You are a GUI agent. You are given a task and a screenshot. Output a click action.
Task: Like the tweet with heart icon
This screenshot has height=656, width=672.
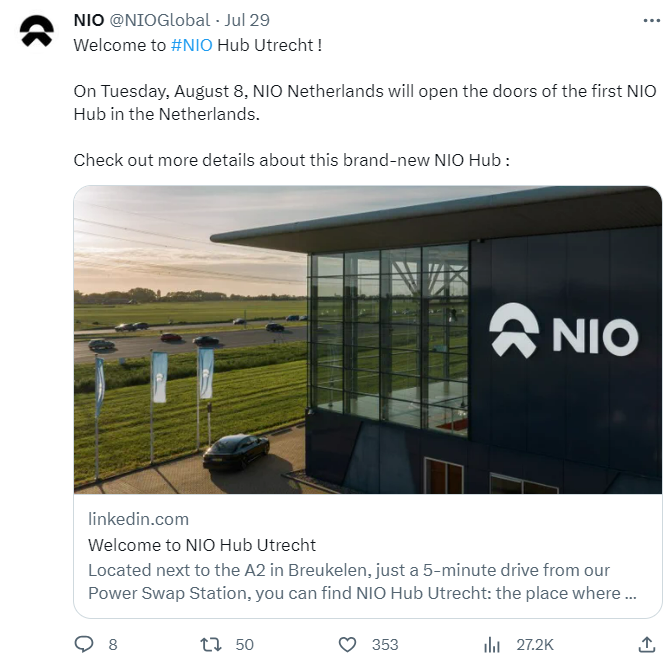click(x=347, y=644)
